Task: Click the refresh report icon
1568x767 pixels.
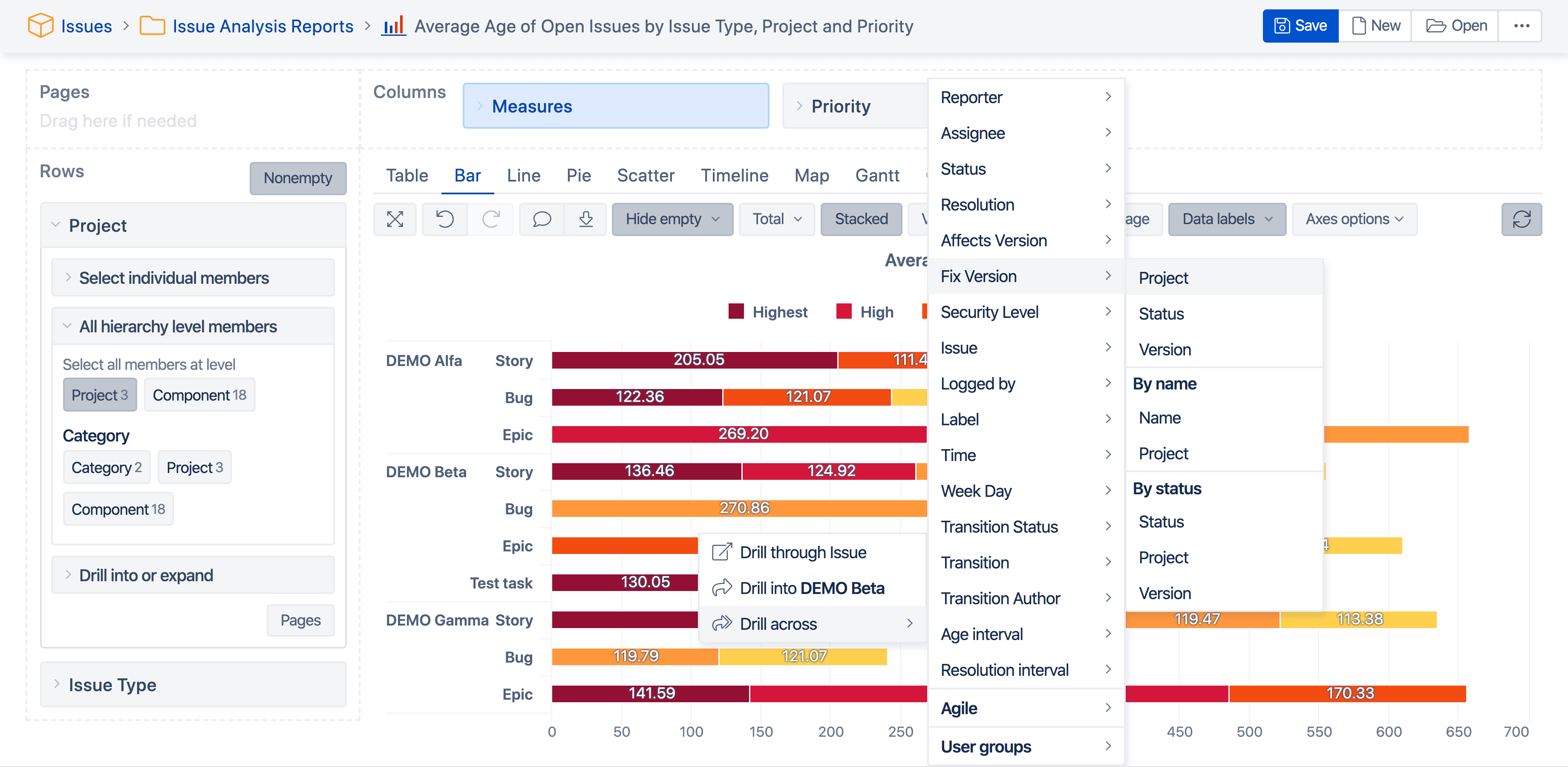Action: click(x=1521, y=219)
